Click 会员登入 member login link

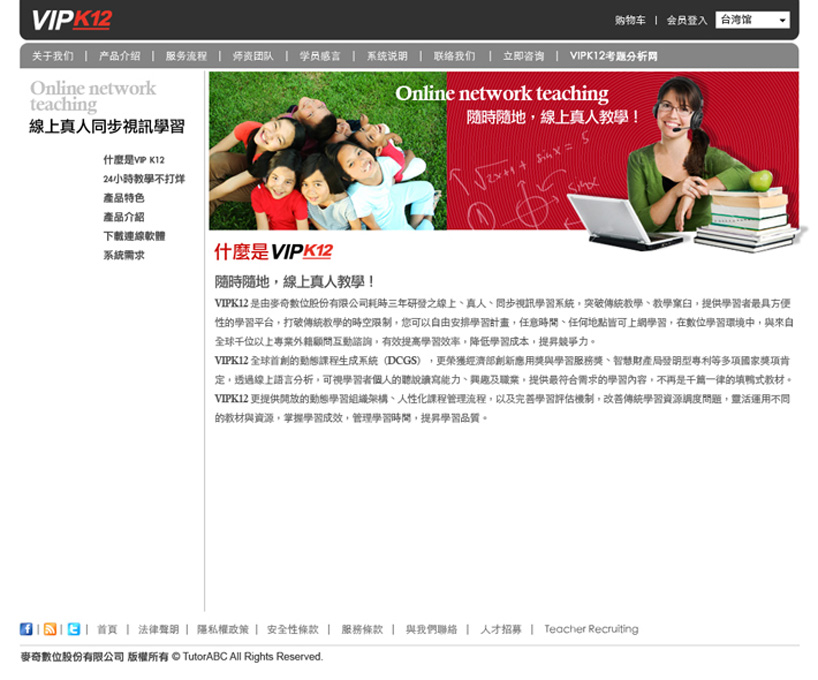687,20
